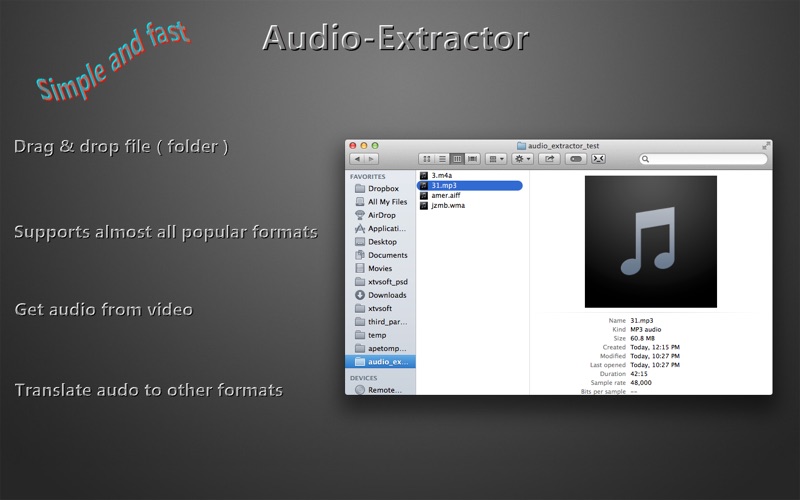
Task: Click the Created value Today, 12:15 PM
Action: [655, 347]
